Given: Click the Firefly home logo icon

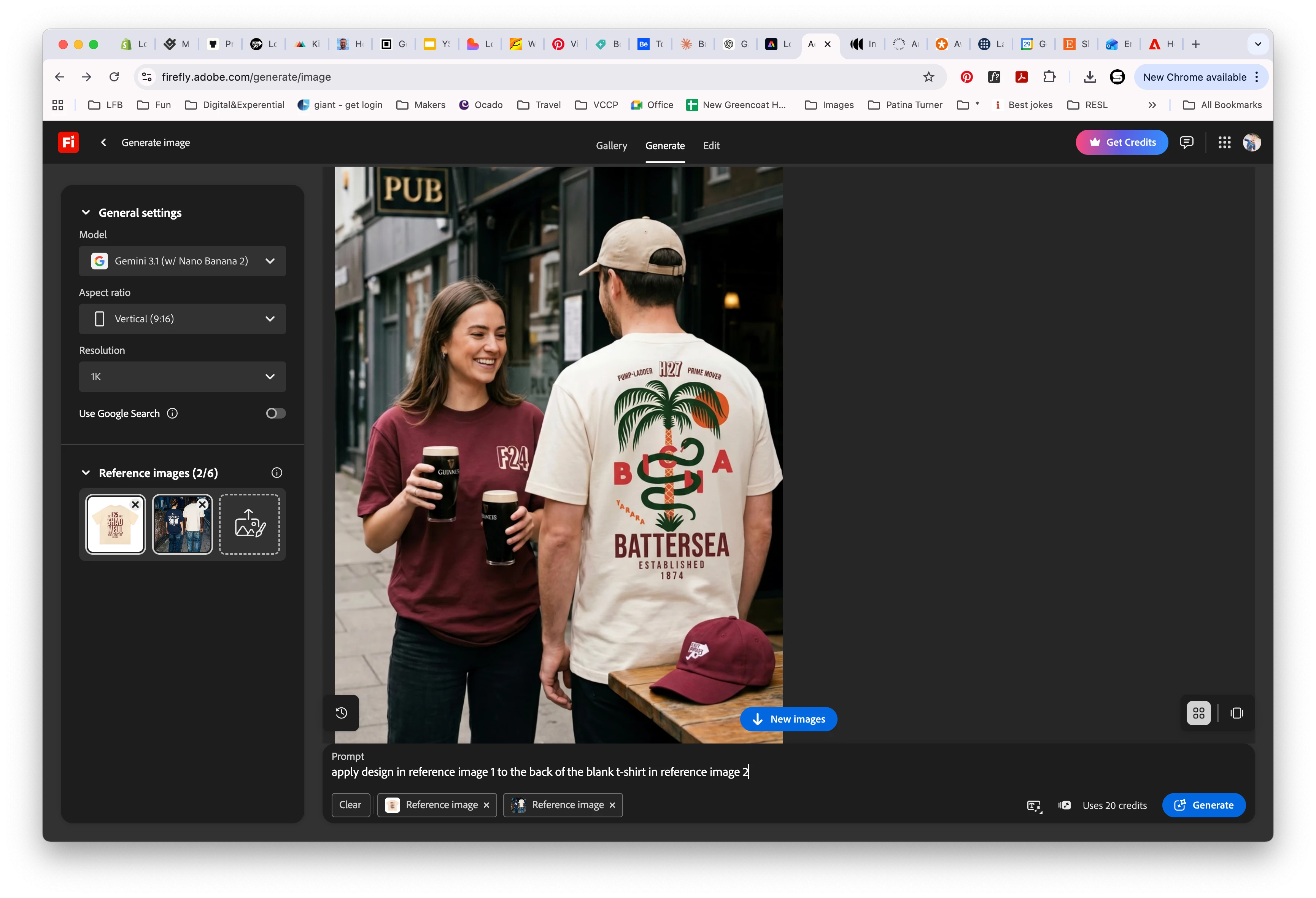Looking at the screenshot, I should click(x=68, y=142).
